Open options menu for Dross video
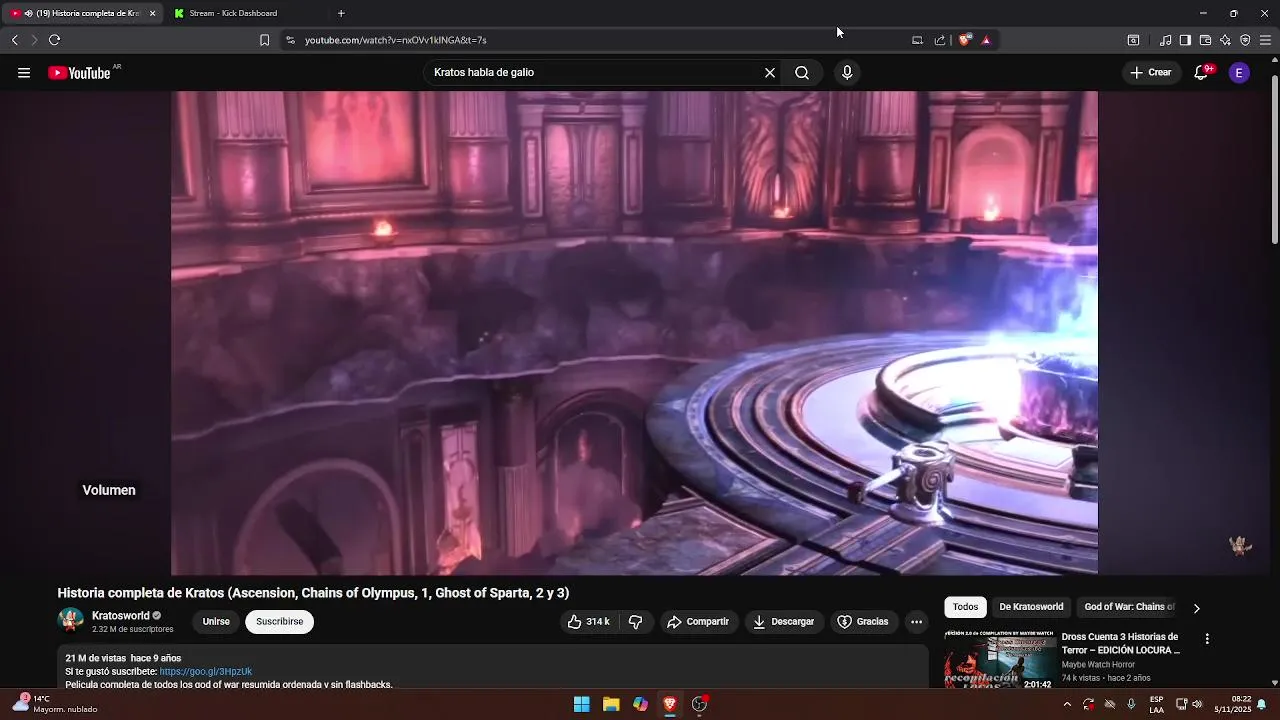1280x720 pixels. [x=1207, y=639]
